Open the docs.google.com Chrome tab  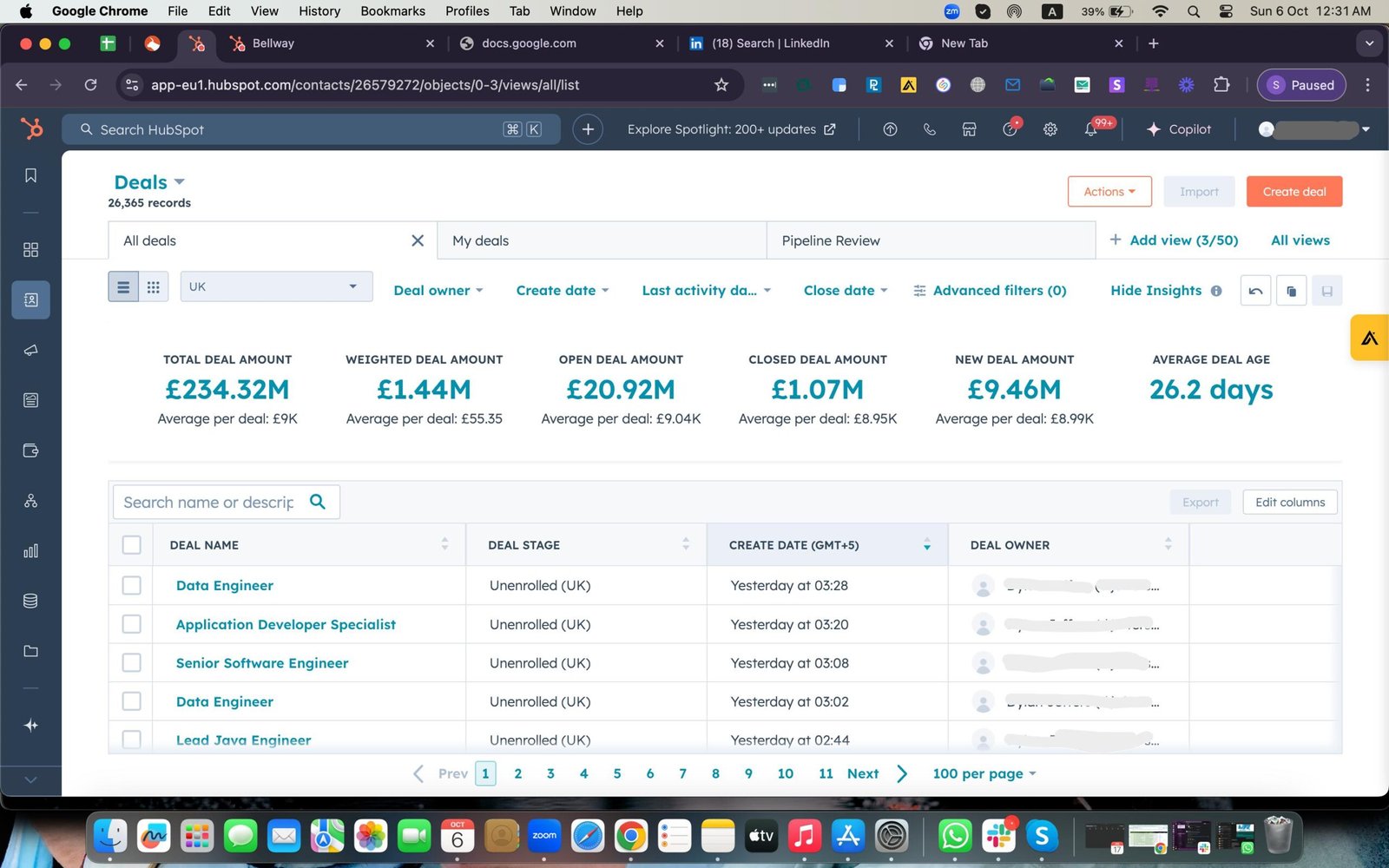[x=562, y=43]
